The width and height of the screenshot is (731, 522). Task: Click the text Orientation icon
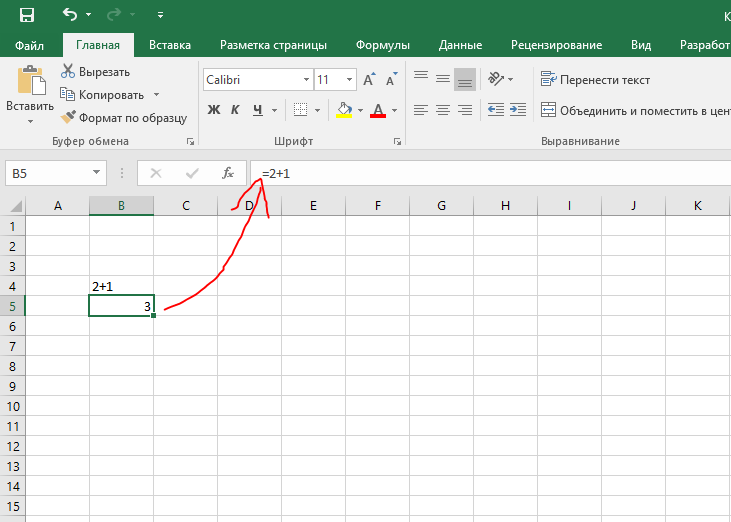pyautogui.click(x=496, y=79)
